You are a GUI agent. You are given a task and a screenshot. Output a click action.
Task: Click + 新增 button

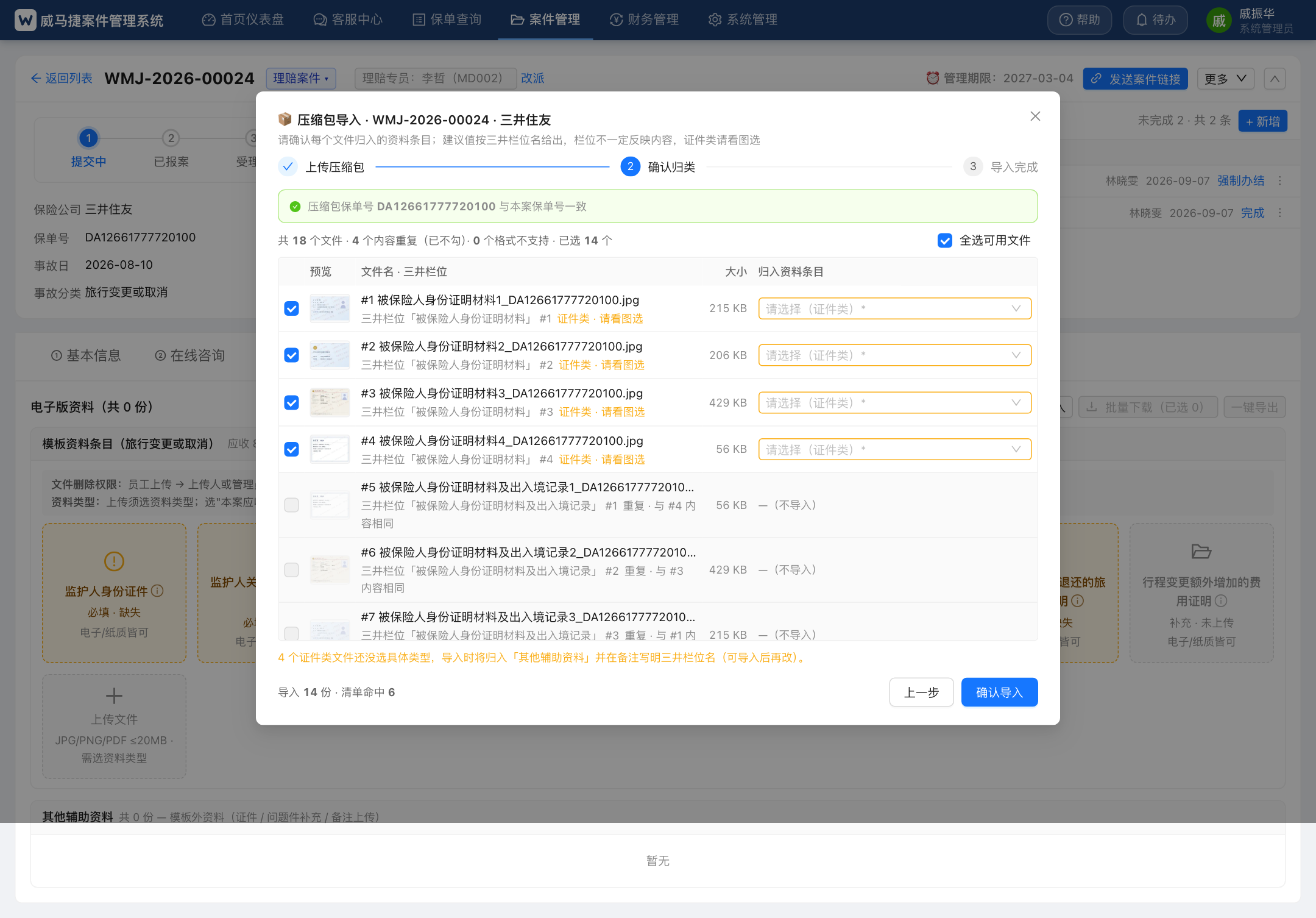pyautogui.click(x=1262, y=121)
